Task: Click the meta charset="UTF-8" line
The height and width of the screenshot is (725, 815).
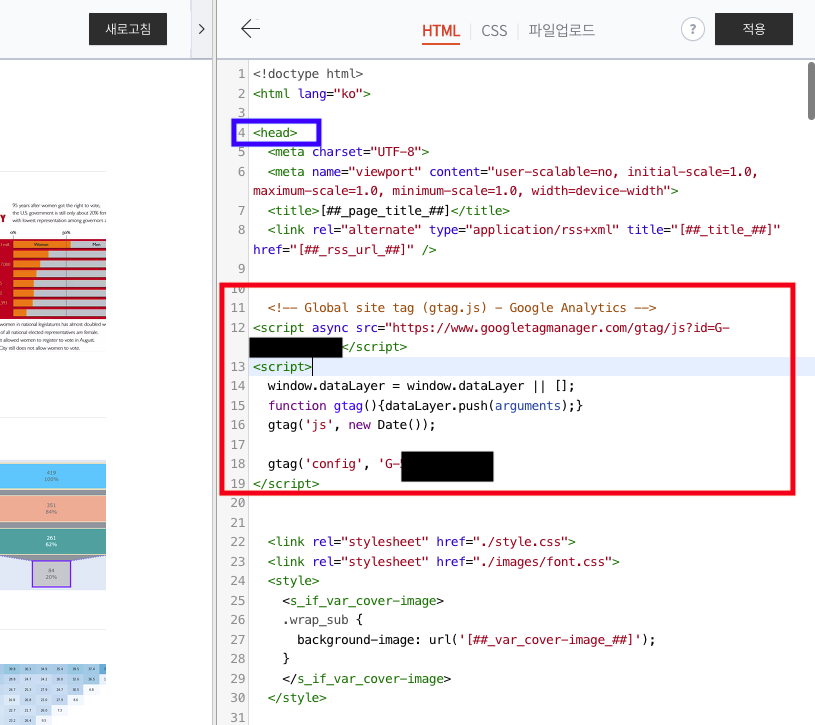Action: tap(348, 152)
